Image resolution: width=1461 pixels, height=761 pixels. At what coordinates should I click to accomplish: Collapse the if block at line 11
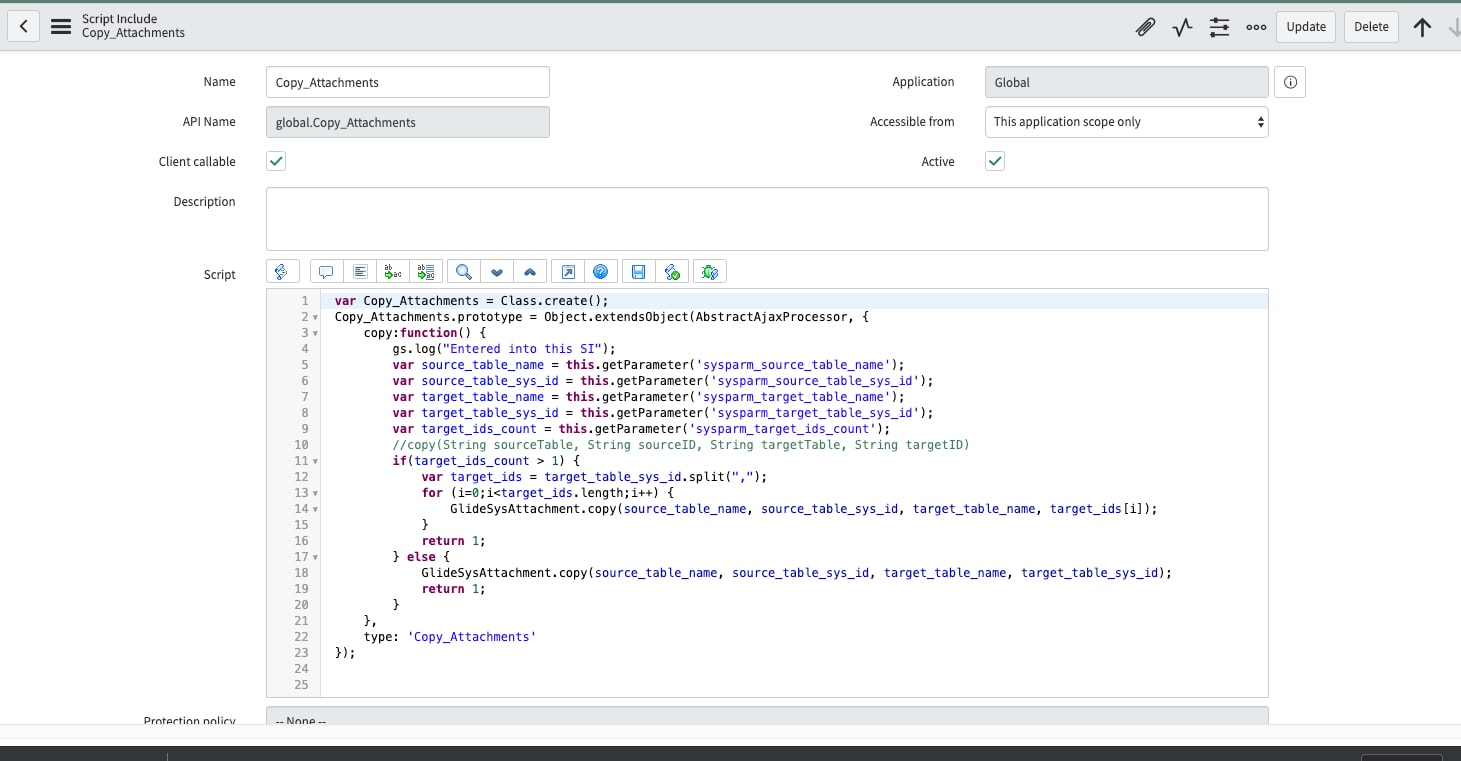[316, 461]
